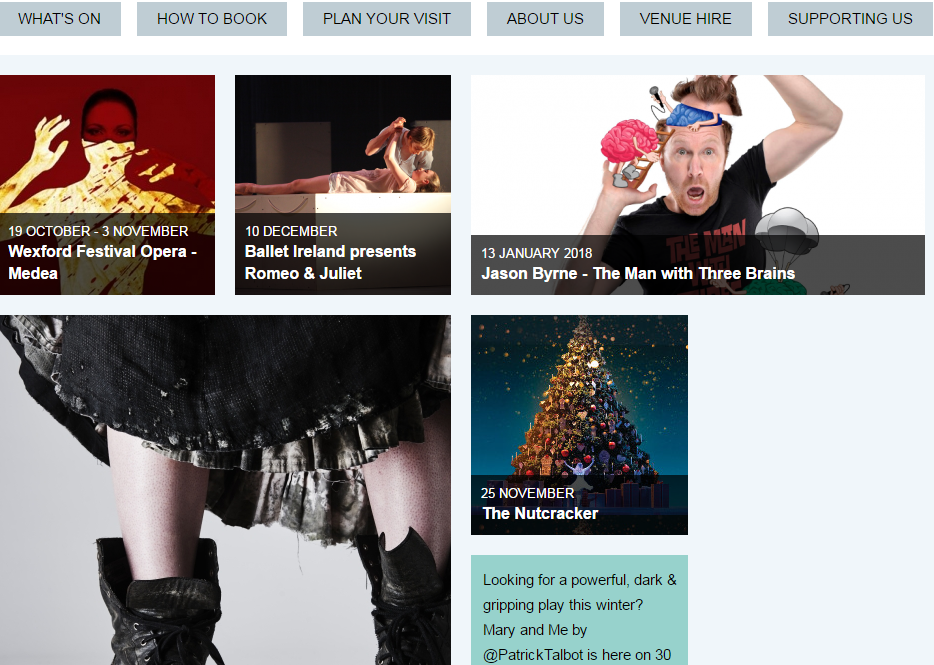Image resolution: width=934 pixels, height=665 pixels.
Task: Open the PLAN YOUR VISIT menu item
Action: click(x=387, y=18)
